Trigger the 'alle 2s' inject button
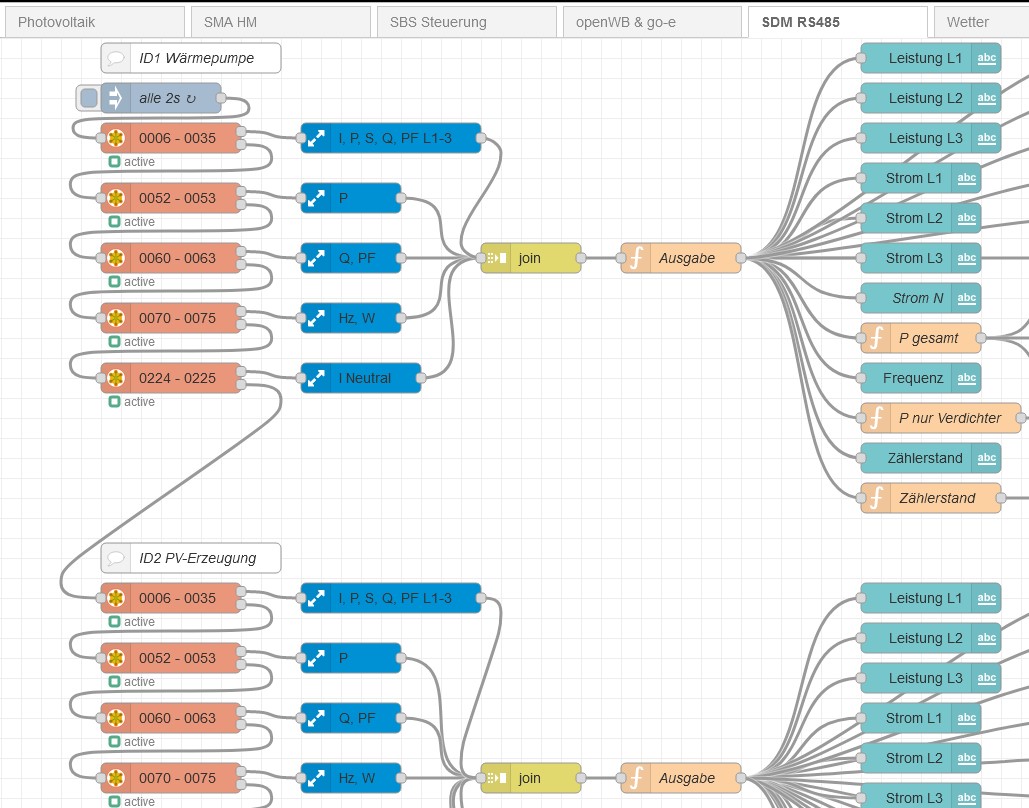Viewport: 1029px width, 808px height. point(89,98)
